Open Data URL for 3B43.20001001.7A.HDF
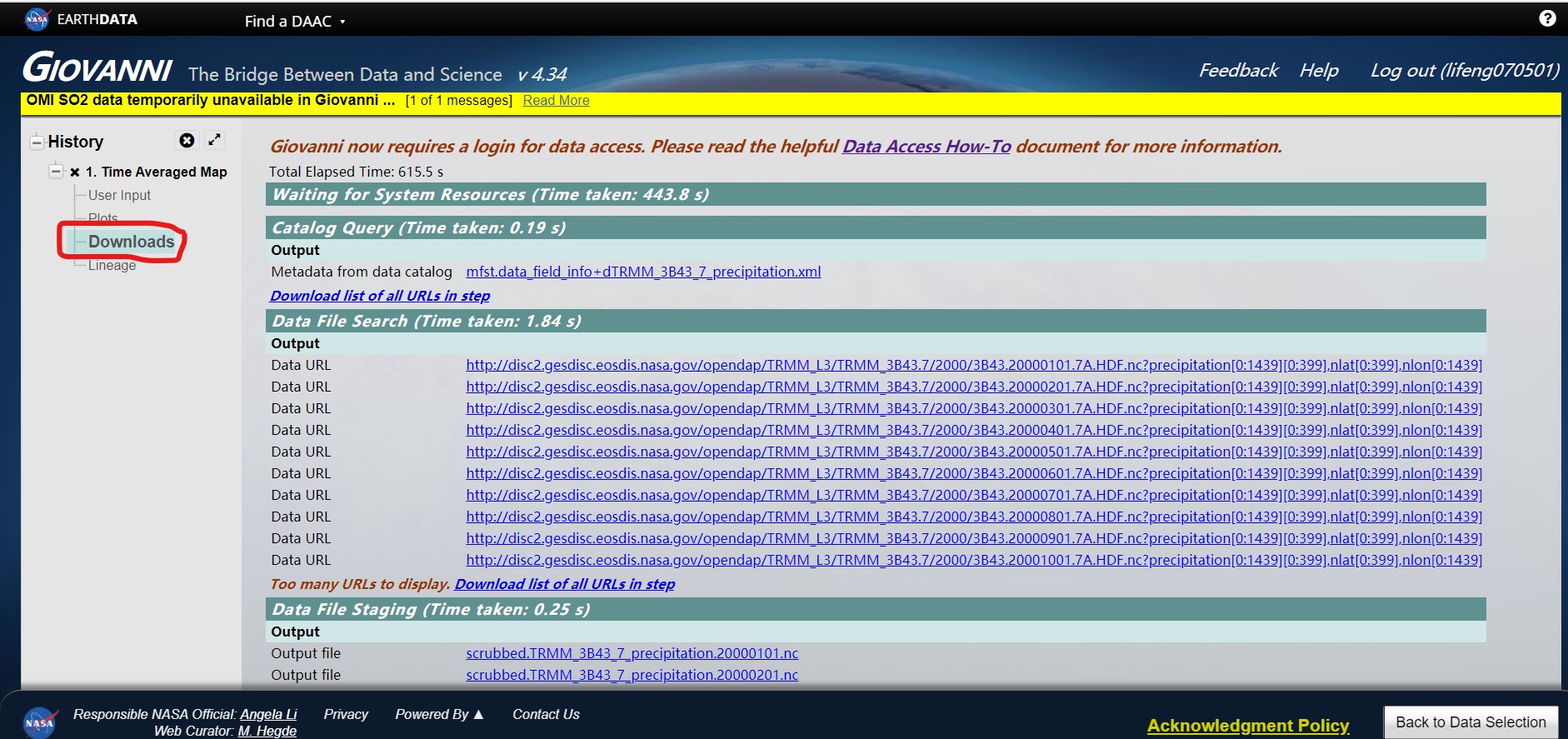 coord(974,560)
